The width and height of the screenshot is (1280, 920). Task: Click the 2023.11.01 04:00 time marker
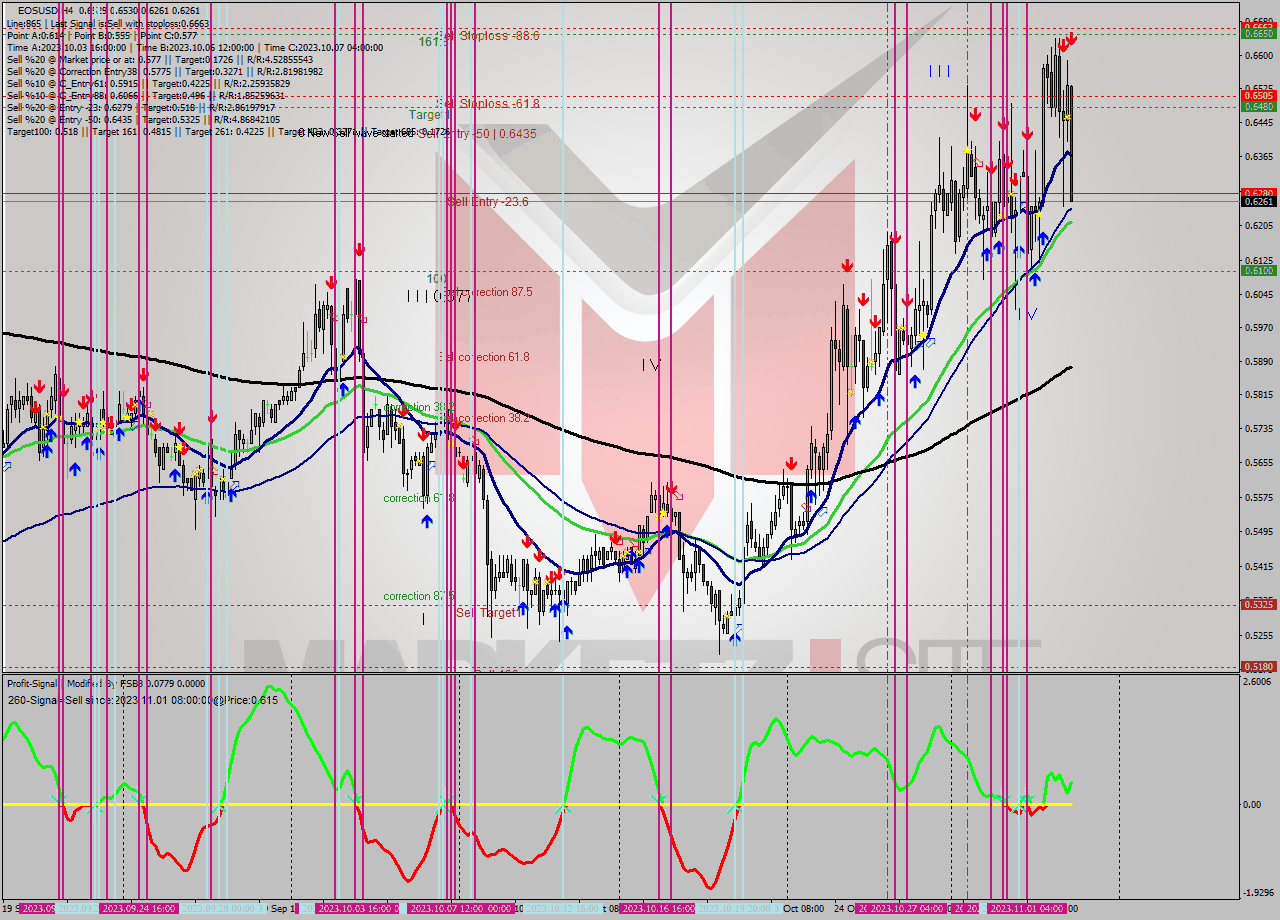click(x=1025, y=909)
